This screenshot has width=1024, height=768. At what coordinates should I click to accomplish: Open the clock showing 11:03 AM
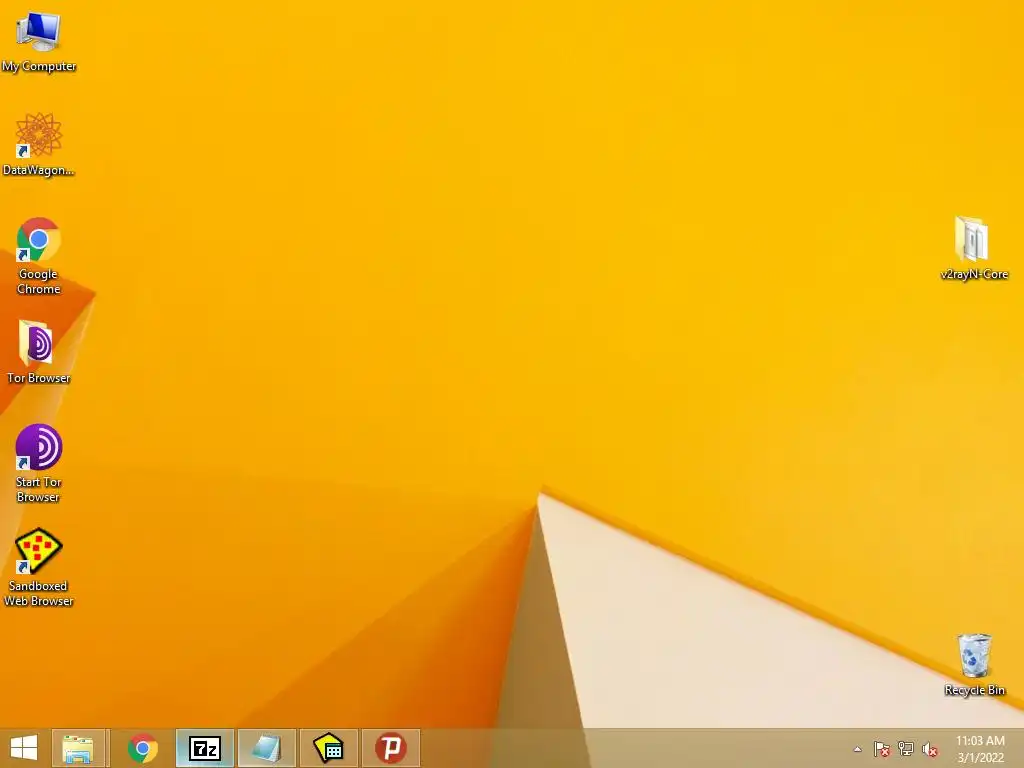980,749
